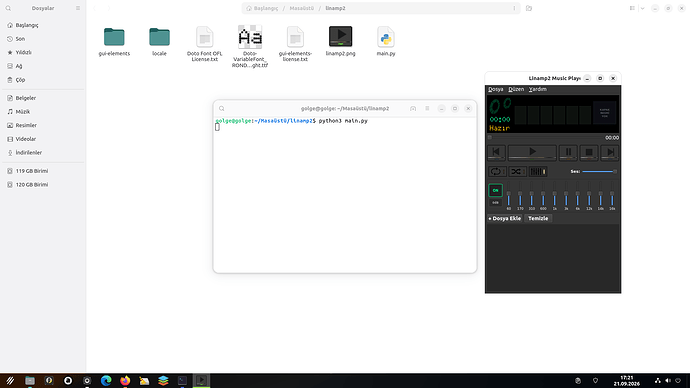Screen dimensions: 690x388
Task: Toggle the equalizer ON button
Action: coord(495,190)
